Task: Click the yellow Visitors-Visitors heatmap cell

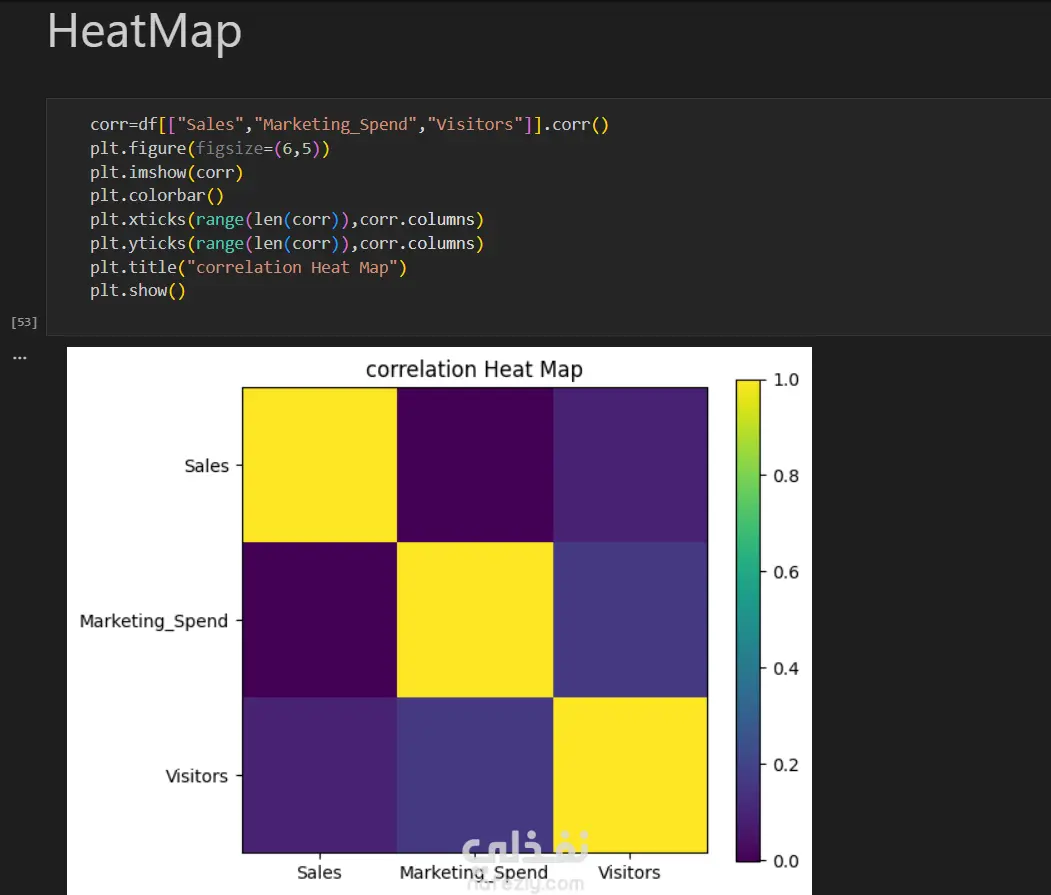Action: [x=630, y=775]
